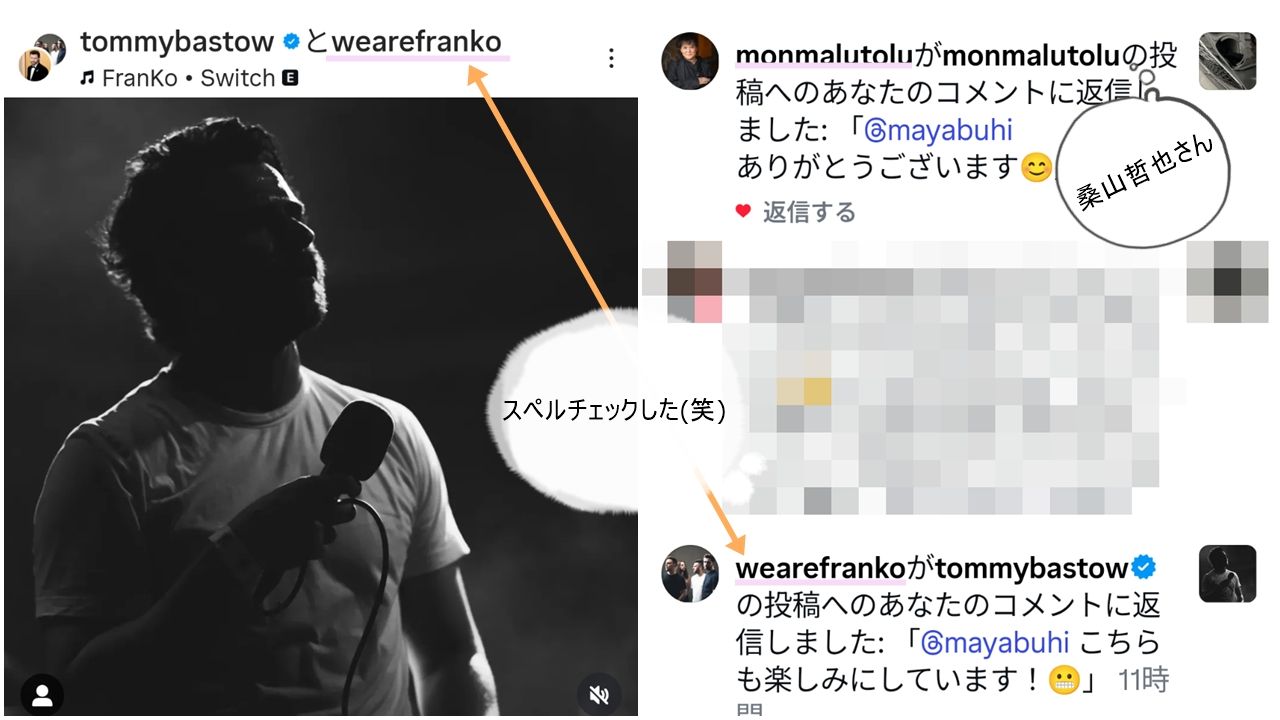The image size is (1280, 720).
Task: Open the black-and-white singer post image
Action: coord(320,406)
